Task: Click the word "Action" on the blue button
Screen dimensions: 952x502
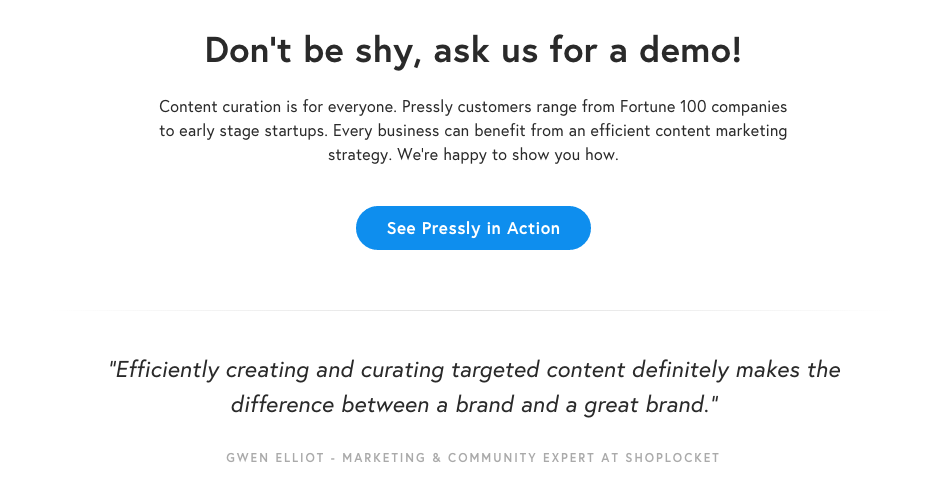Action: (x=533, y=228)
